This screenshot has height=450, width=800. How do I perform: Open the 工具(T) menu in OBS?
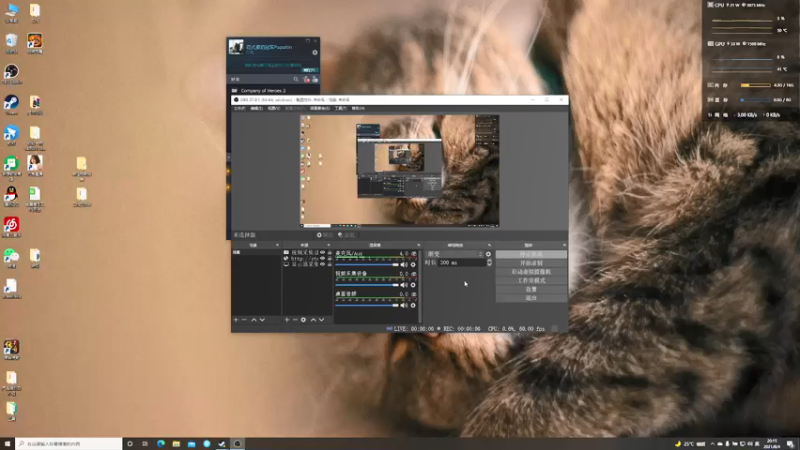(x=341, y=109)
